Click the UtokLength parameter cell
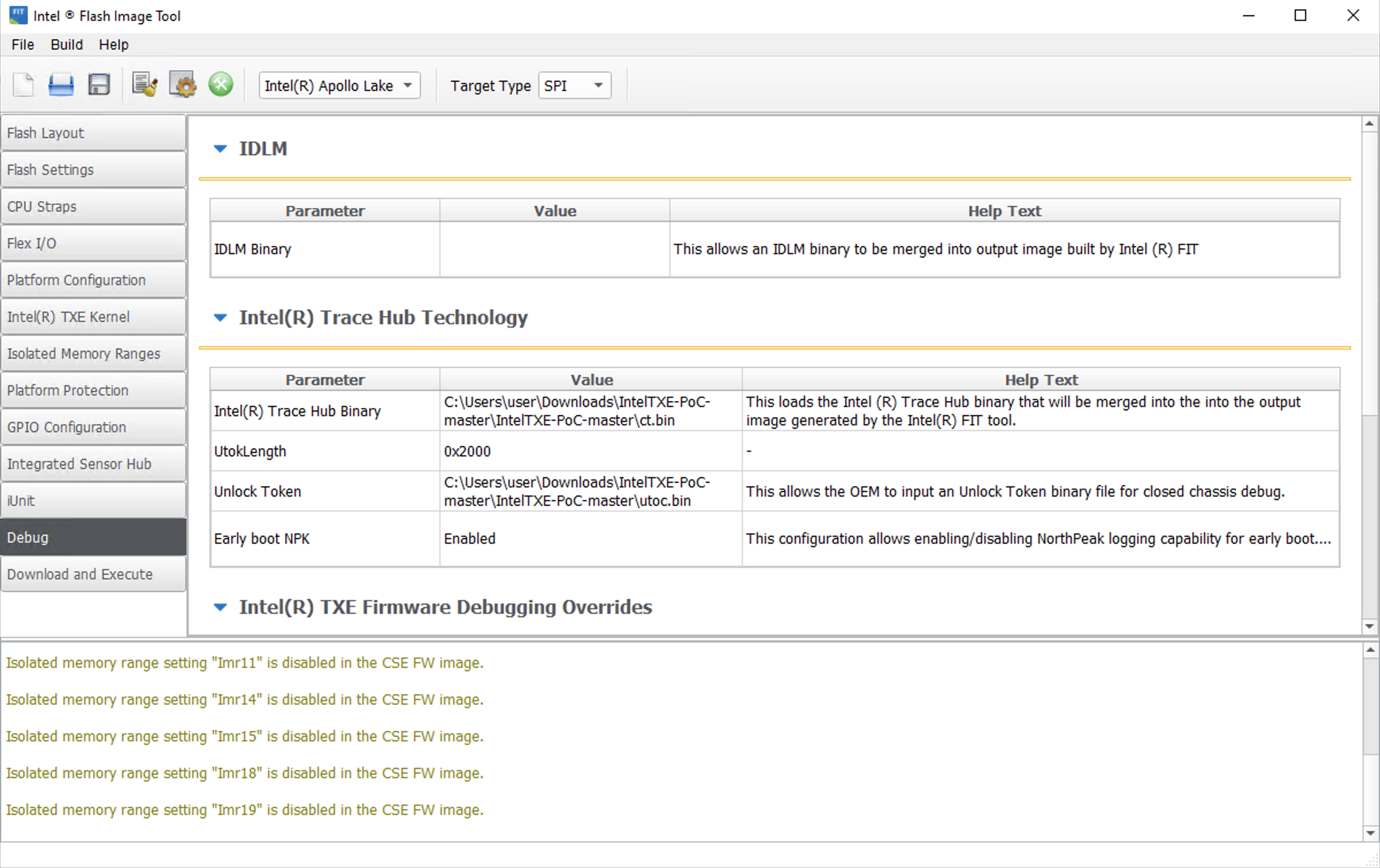 tap(325, 451)
